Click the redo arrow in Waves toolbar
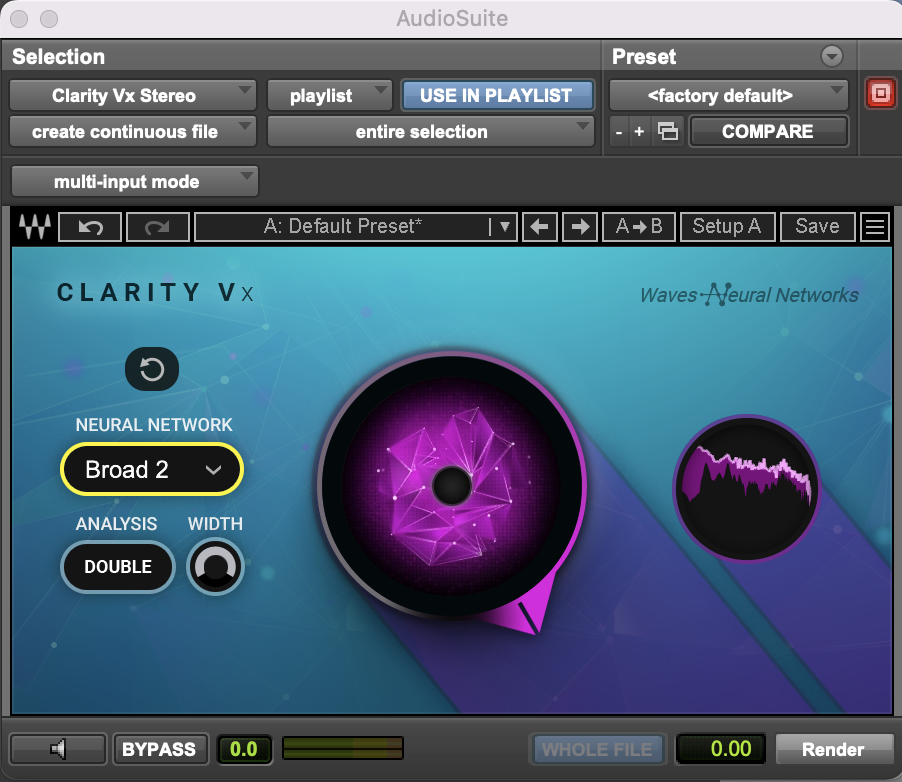 click(x=156, y=227)
